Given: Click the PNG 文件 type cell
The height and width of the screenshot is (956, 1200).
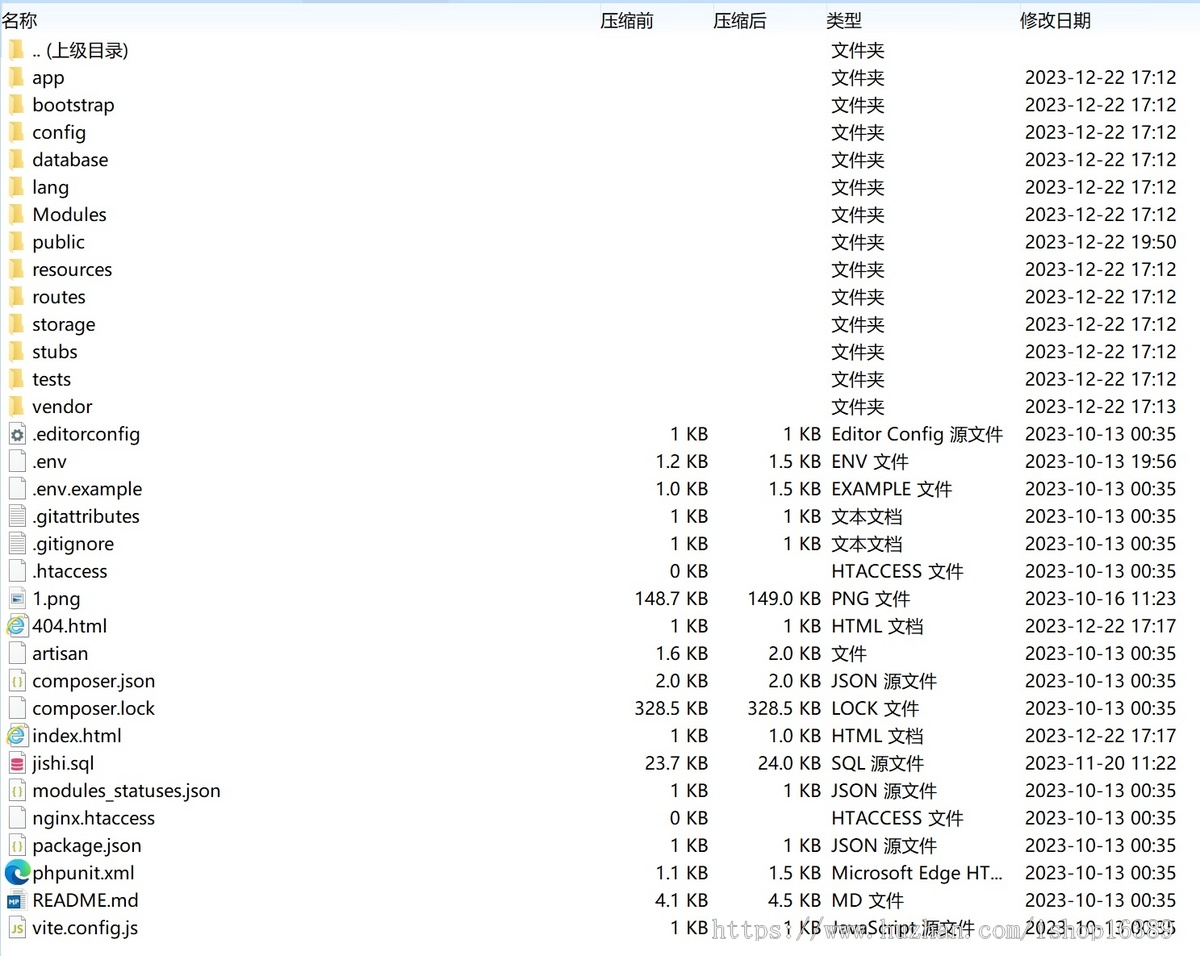Looking at the screenshot, I should coord(870,599).
